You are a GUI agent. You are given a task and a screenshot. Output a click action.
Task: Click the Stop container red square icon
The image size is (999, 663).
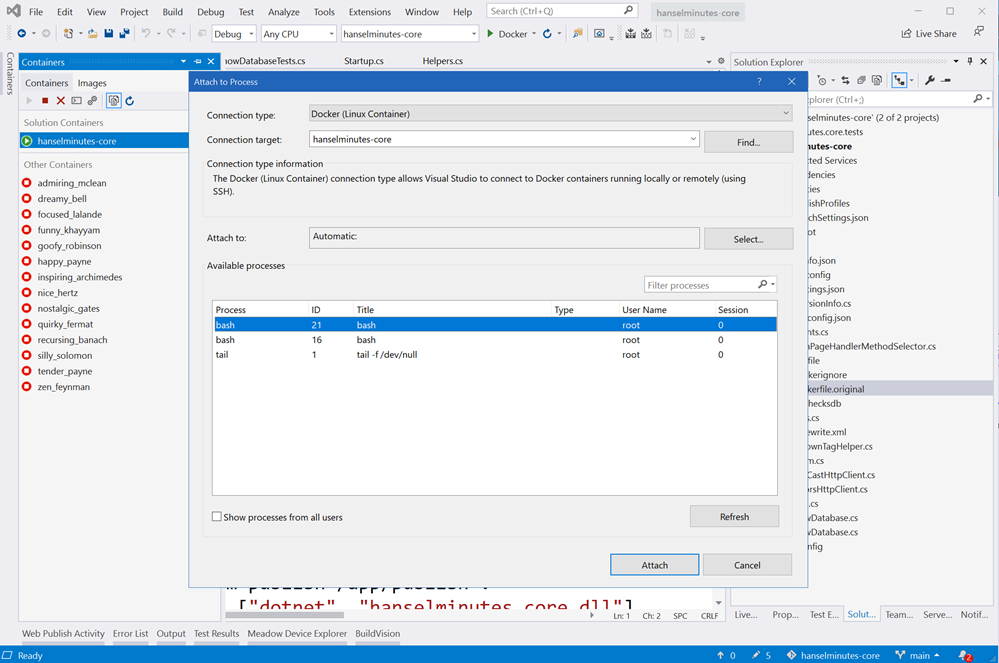pos(45,101)
